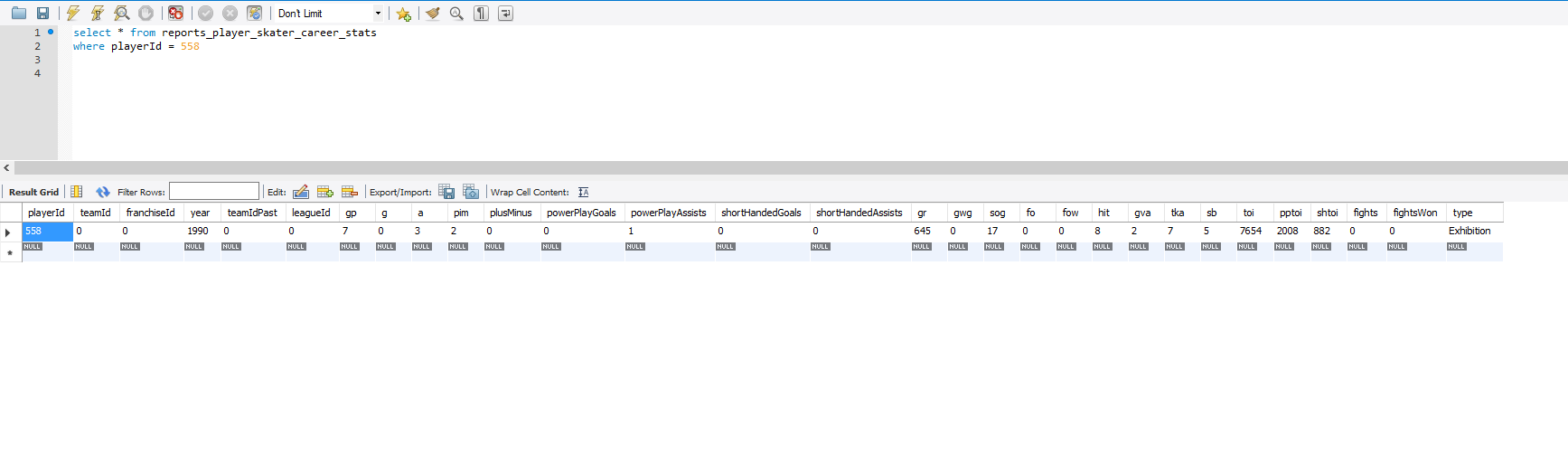Save query as snippet with star icon
This screenshot has height=455, width=1568.
point(403,14)
